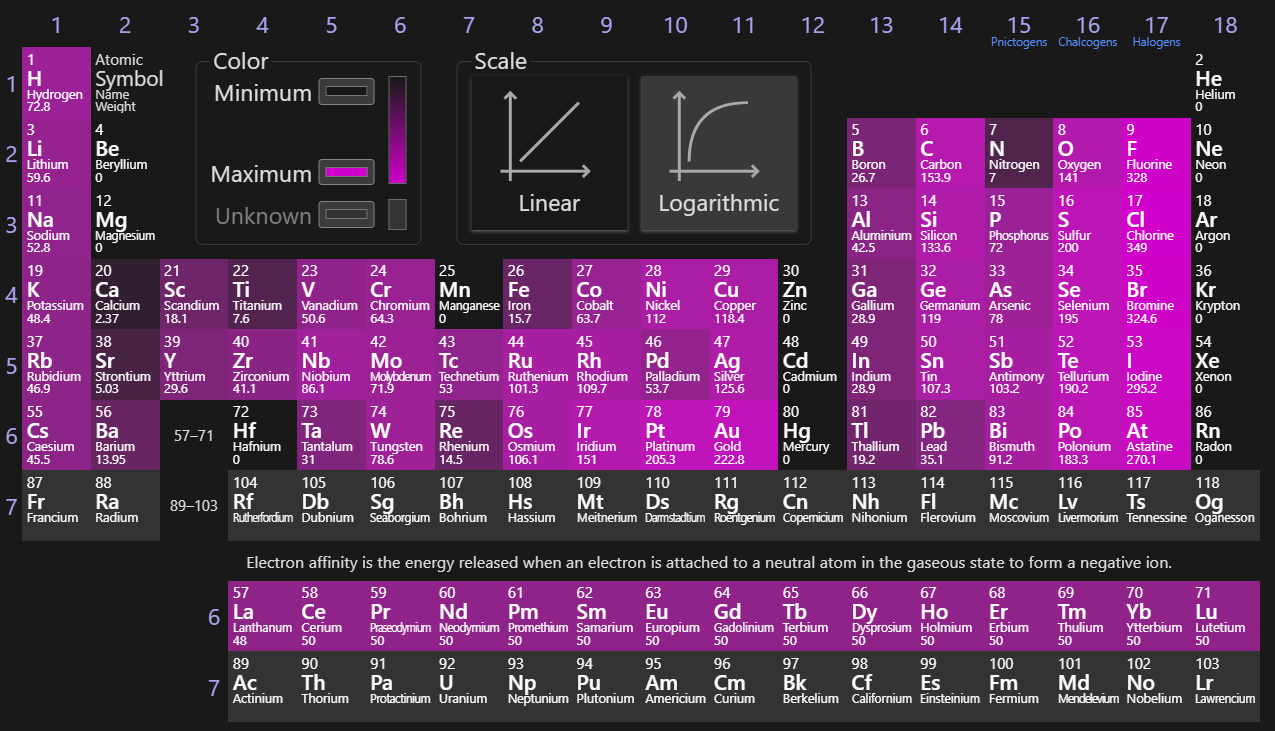Open the Chalcogens group link
The width and height of the screenshot is (1275, 731).
pyautogui.click(x=1087, y=42)
